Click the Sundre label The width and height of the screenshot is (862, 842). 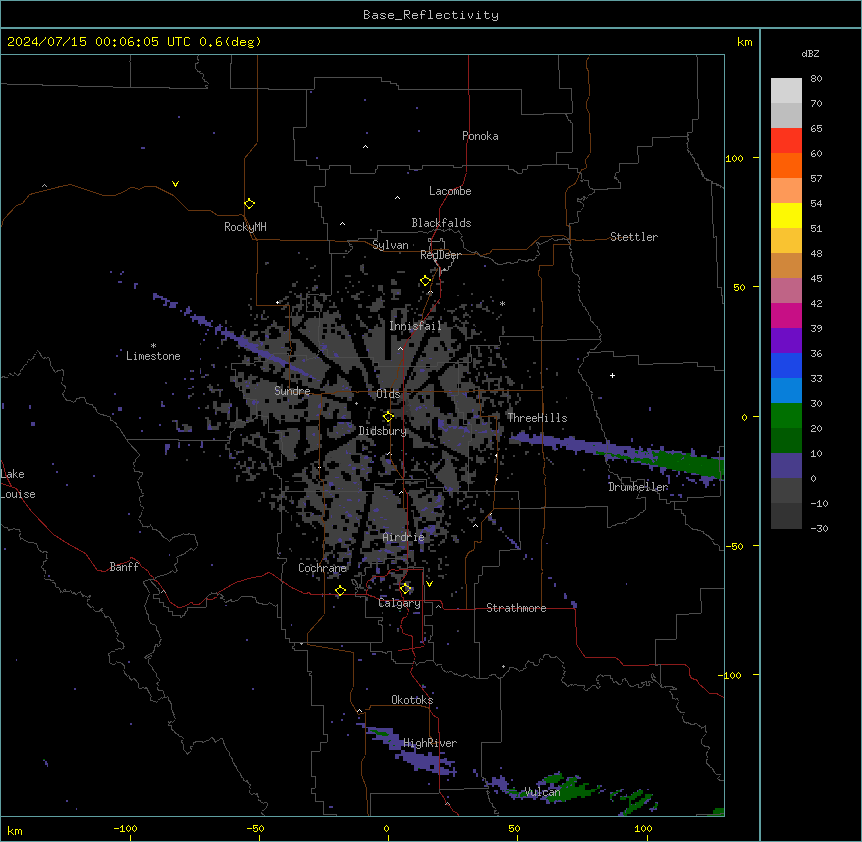pos(292,391)
